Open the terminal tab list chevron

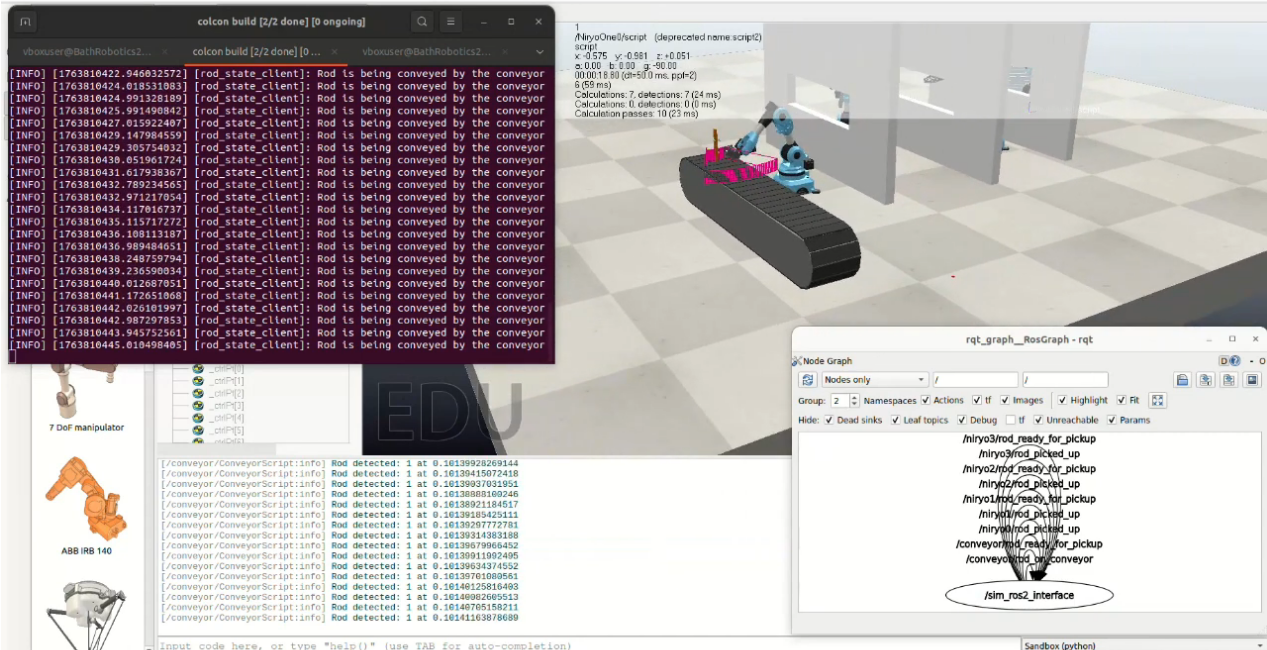539,51
